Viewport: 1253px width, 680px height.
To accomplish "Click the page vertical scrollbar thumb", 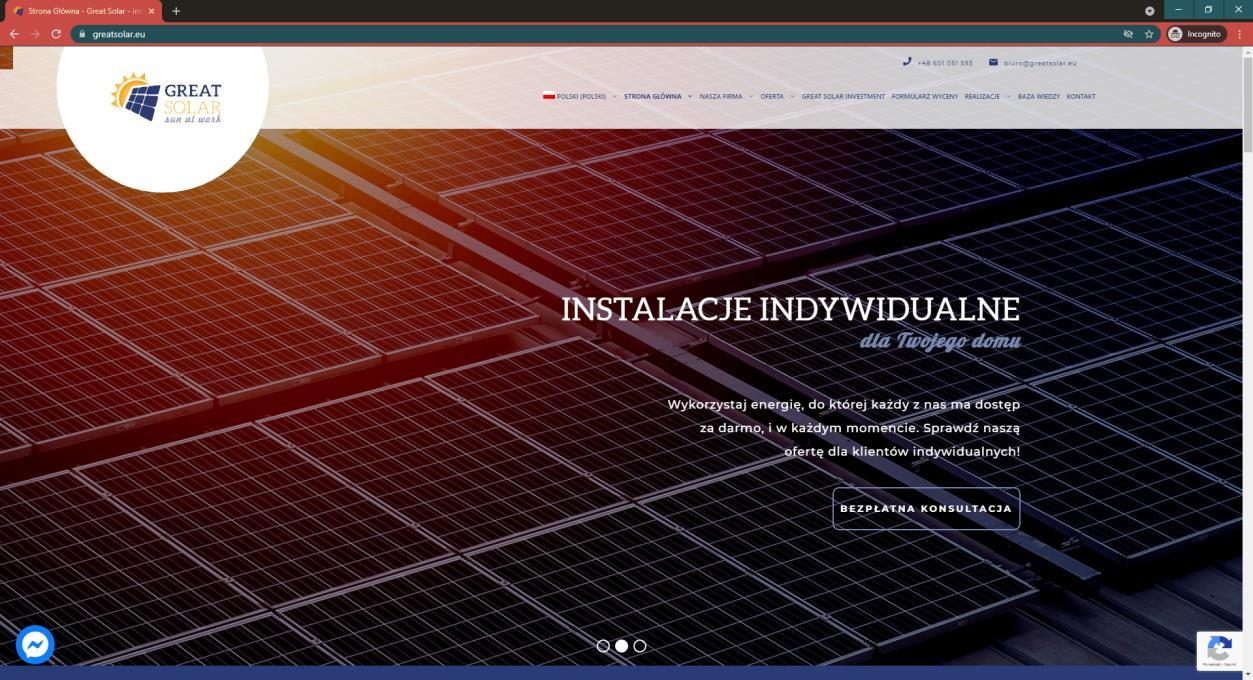I will tap(1247, 104).
